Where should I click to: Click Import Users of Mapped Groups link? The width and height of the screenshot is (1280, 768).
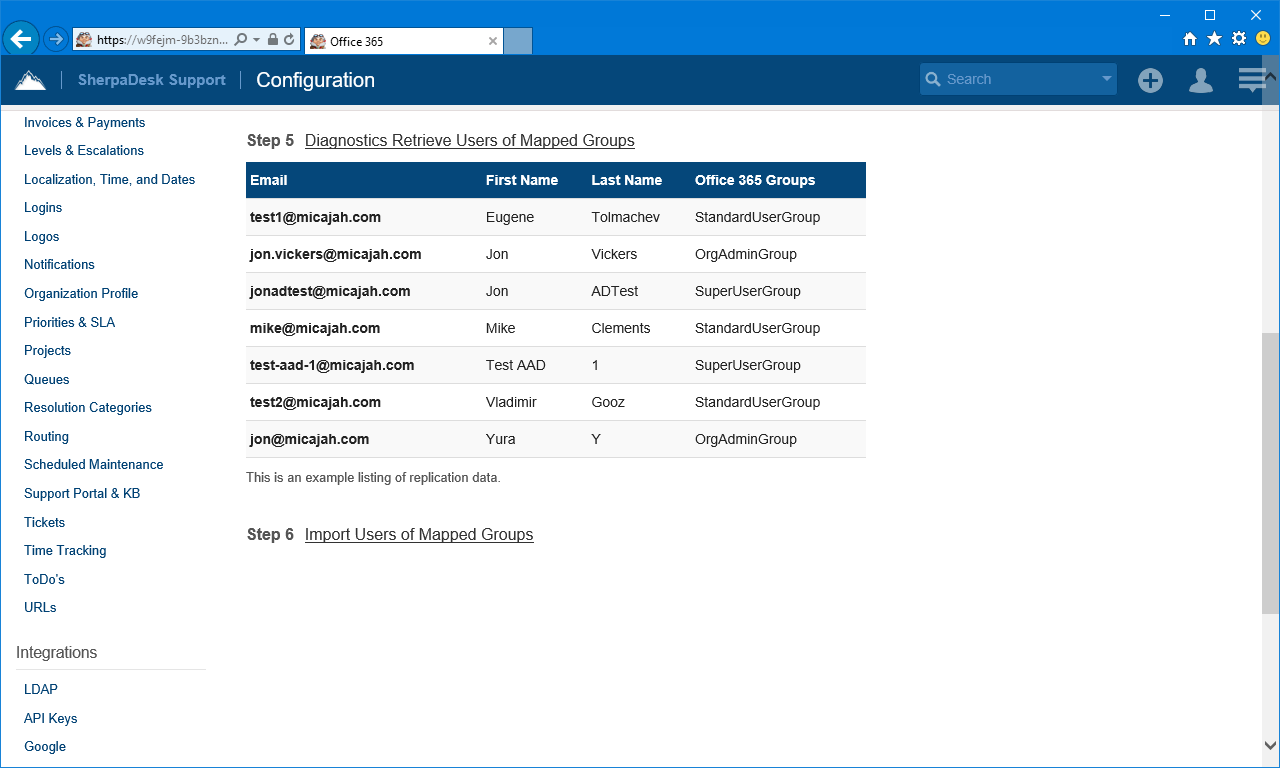419,534
